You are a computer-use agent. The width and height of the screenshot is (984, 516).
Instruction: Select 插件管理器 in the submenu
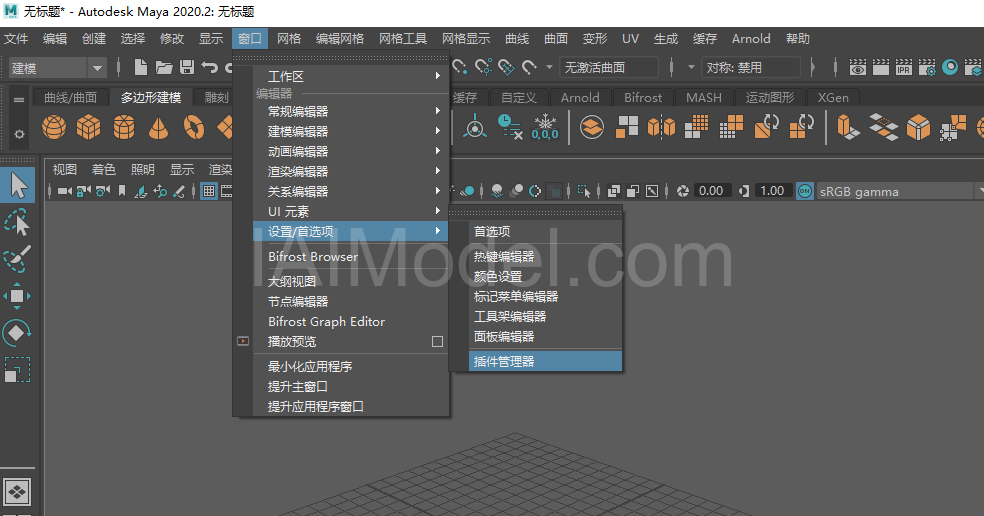[545, 362]
